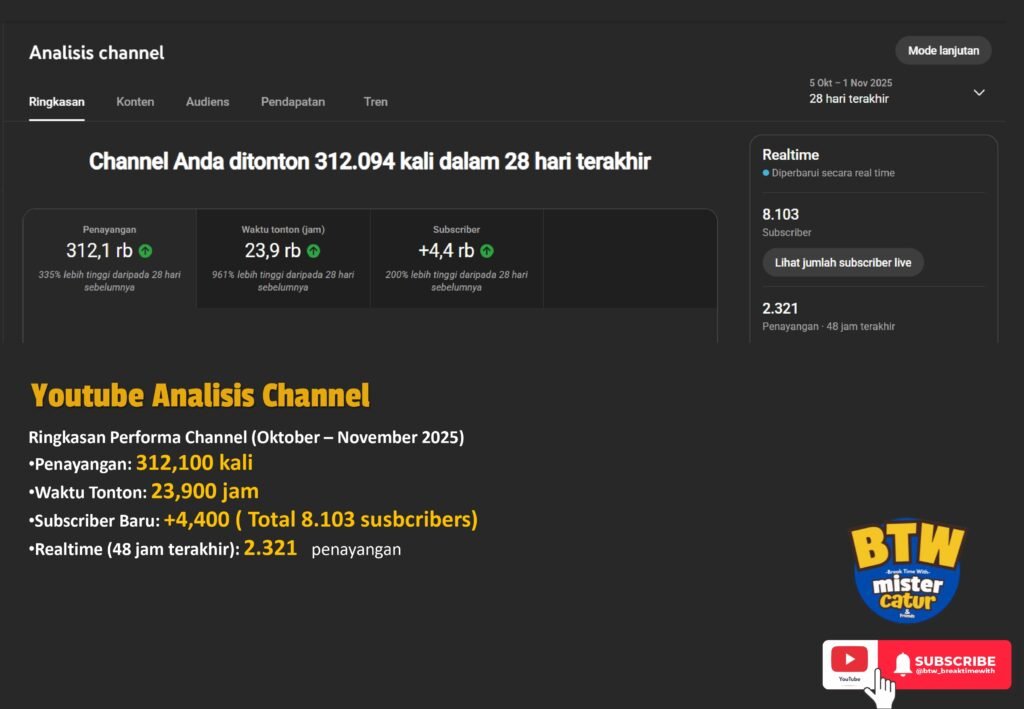1024x709 pixels.
Task: Select the Waktu tonton (jam) metric card
Action: 283,258
